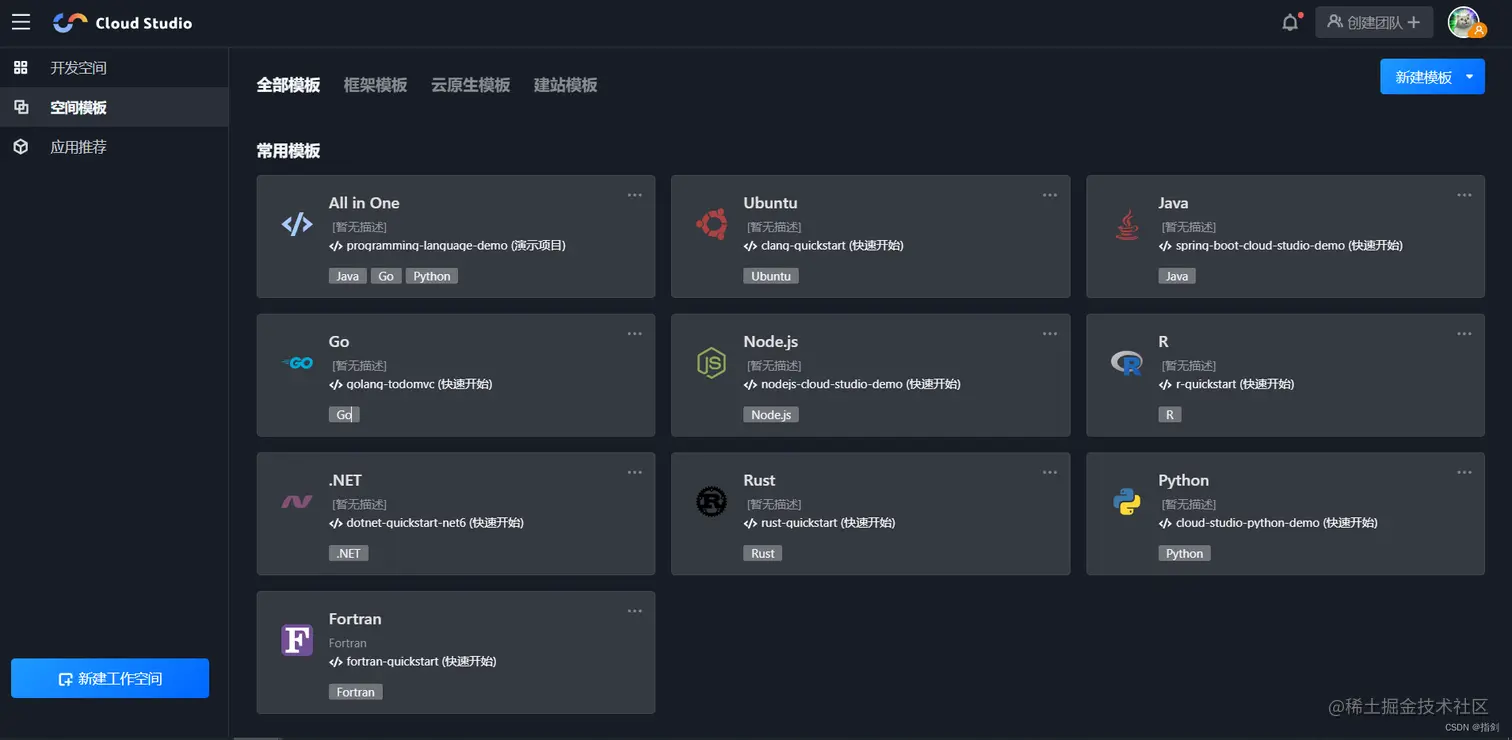Open the Rust card's more options dots
Viewport: 1512px width, 740px height.
[1050, 472]
